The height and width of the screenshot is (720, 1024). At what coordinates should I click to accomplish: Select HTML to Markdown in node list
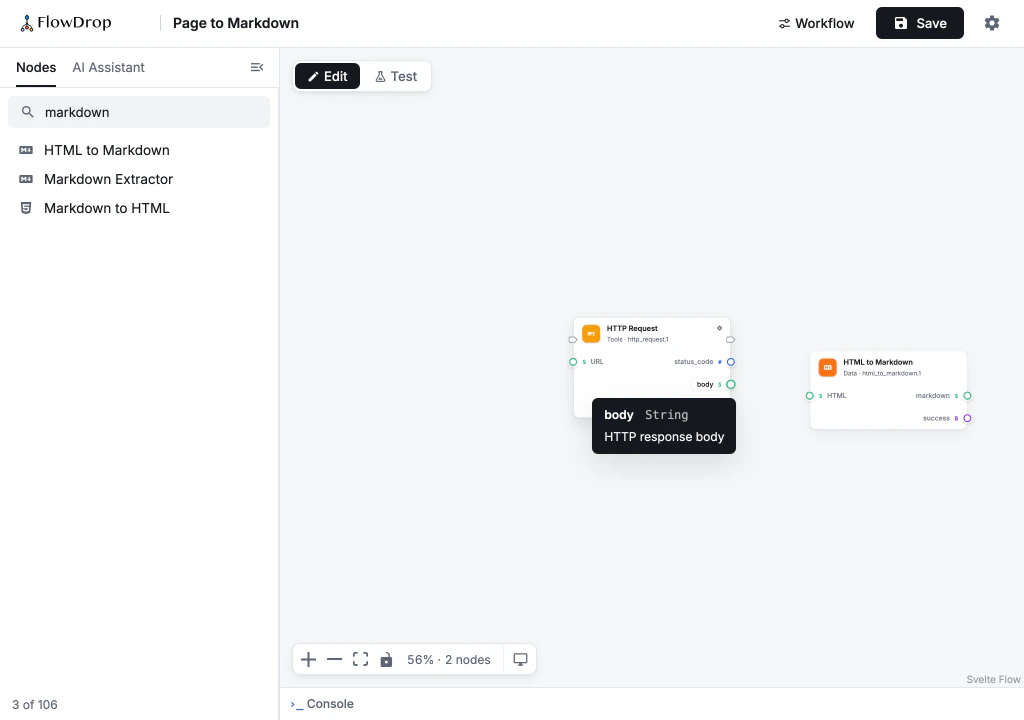pos(139,150)
